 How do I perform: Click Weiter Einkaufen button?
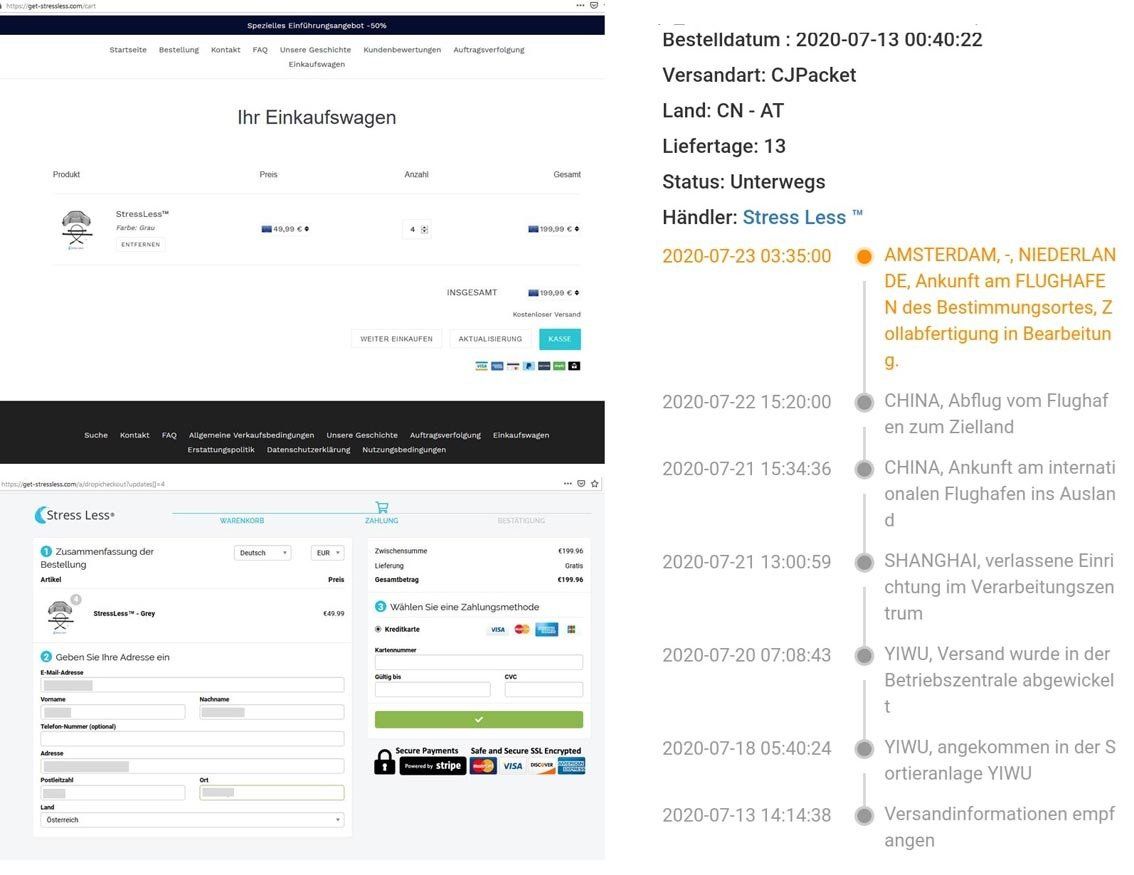pos(396,339)
